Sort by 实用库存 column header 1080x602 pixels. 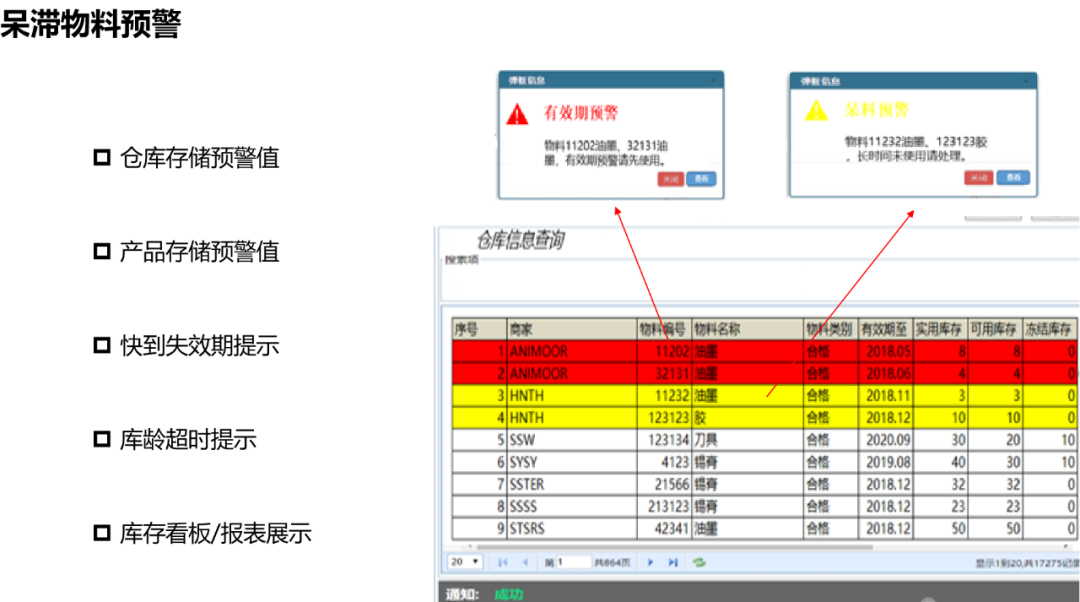coord(940,329)
